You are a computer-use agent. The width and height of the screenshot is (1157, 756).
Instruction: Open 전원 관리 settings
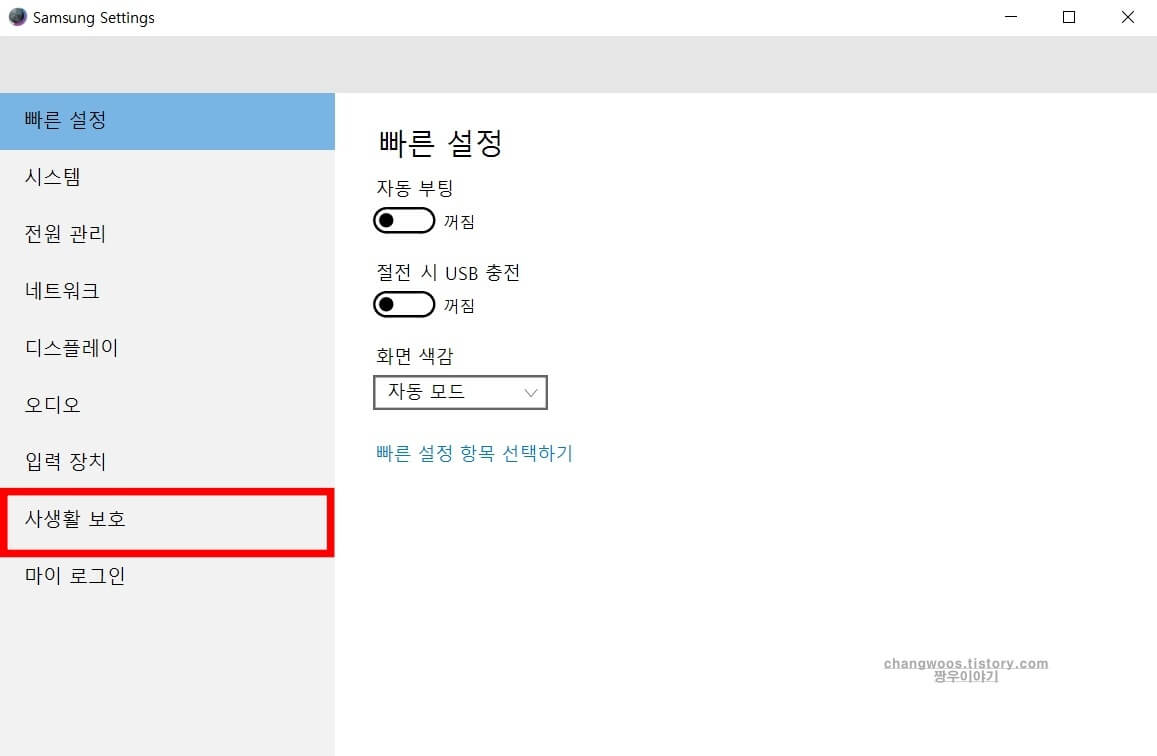(x=167, y=235)
